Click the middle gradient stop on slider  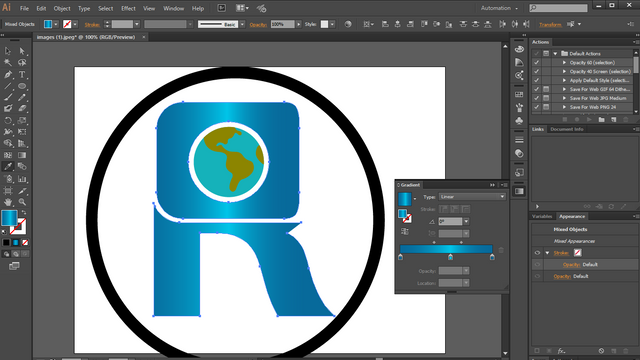click(x=450, y=257)
